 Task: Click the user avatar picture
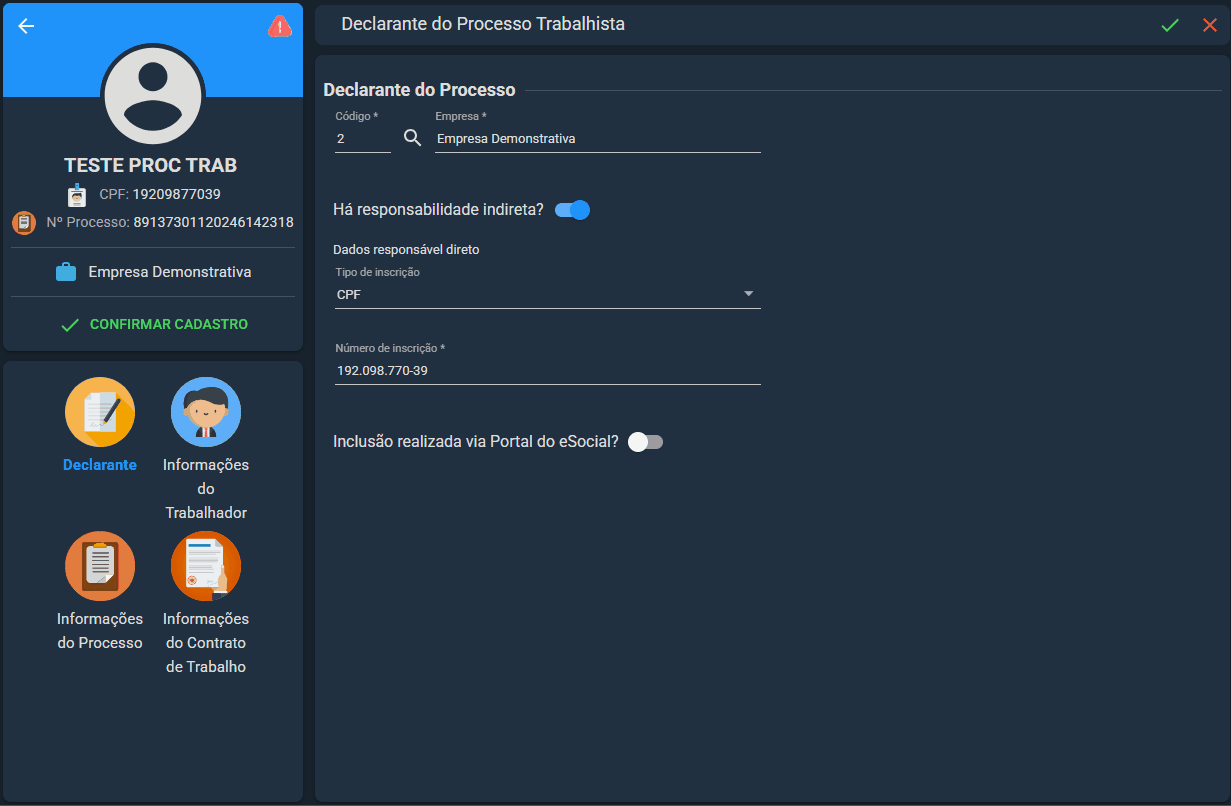(x=153, y=96)
